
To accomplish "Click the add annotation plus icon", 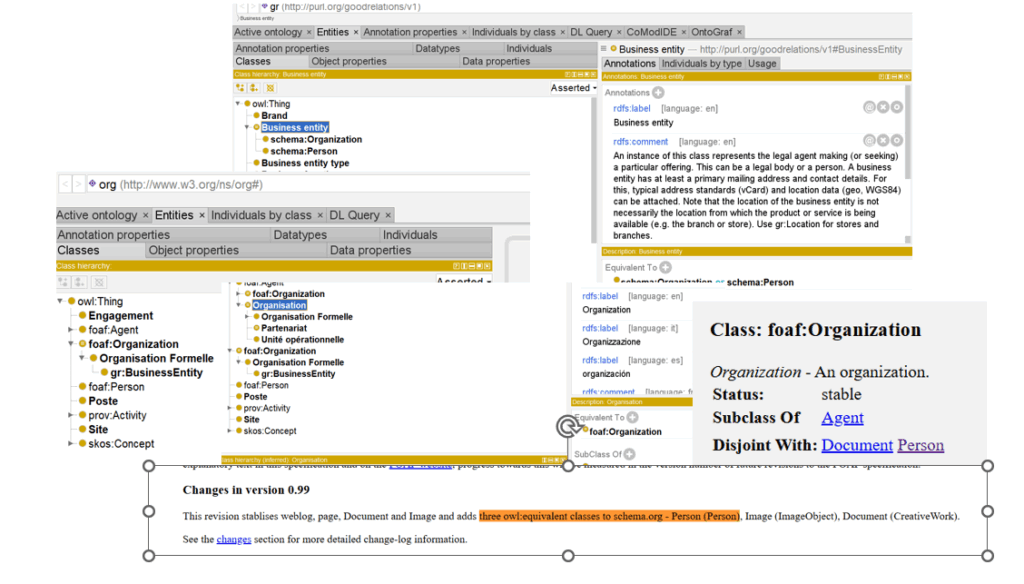I will point(658,92).
